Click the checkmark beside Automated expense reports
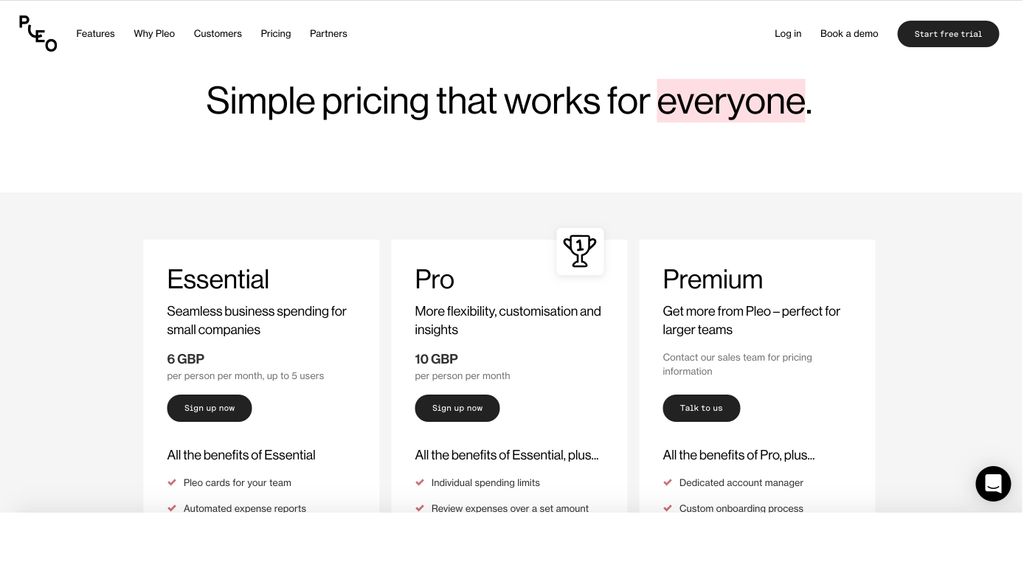Viewport: 1024px width, 576px height. [x=170, y=508]
